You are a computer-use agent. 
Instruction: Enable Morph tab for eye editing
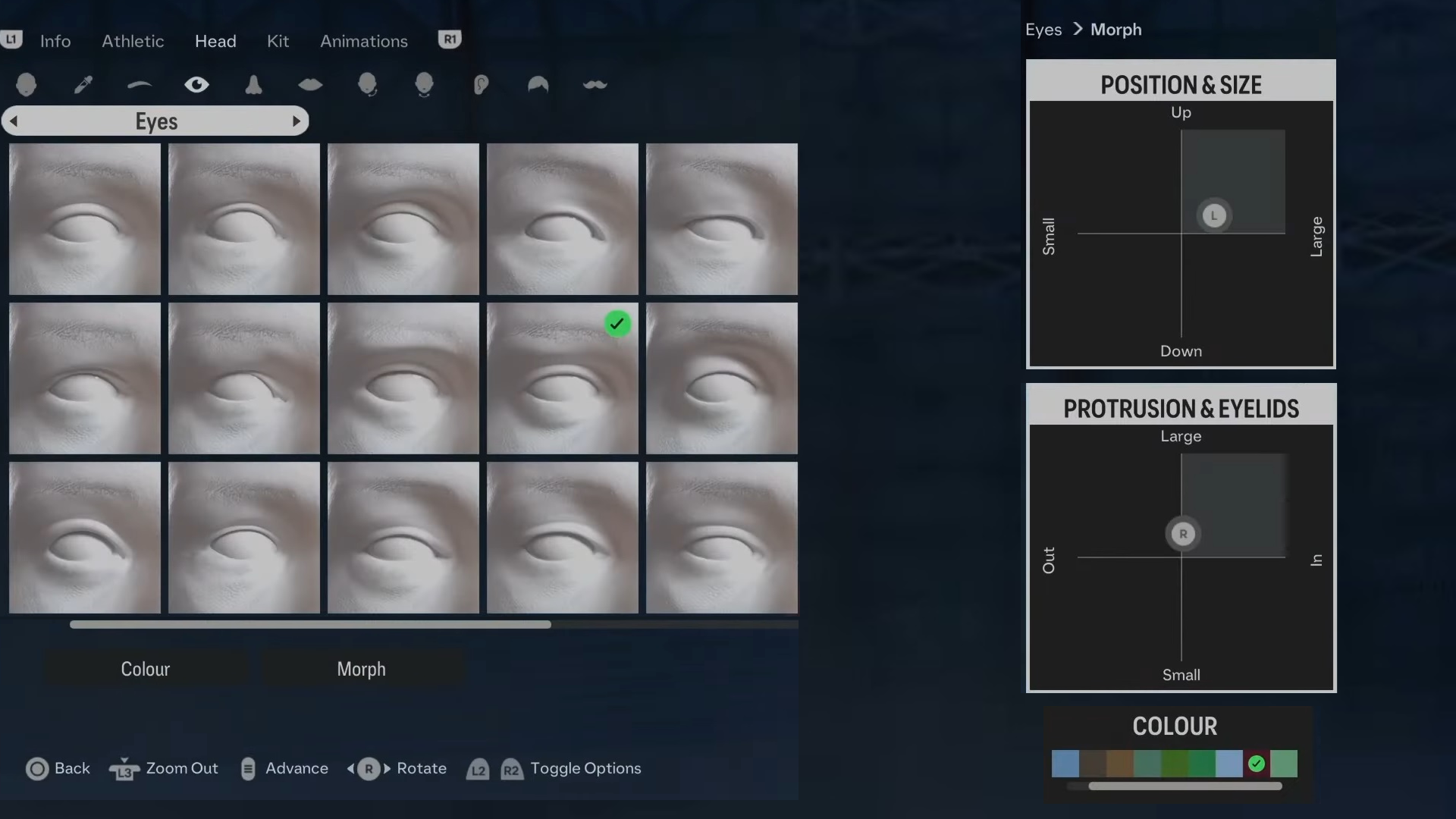(x=361, y=668)
